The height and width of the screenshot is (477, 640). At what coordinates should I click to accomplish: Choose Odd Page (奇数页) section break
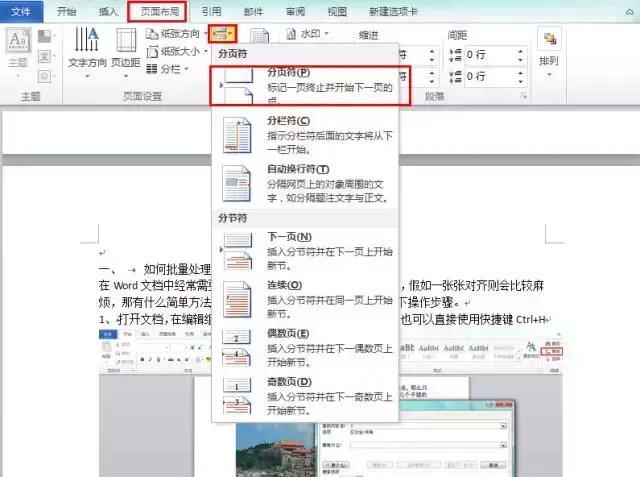point(305,396)
